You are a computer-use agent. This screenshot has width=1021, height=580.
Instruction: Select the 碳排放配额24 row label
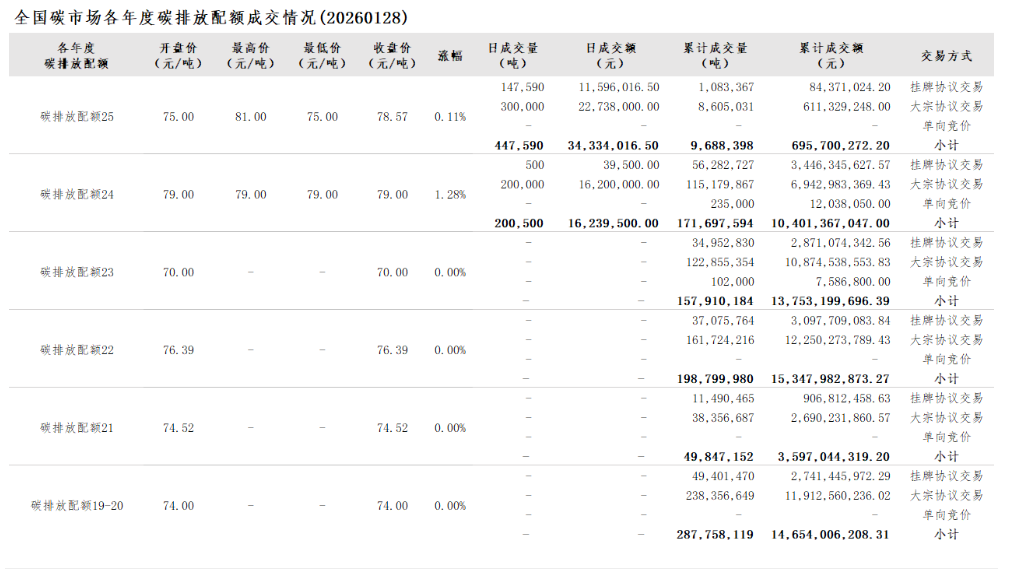click(x=77, y=195)
